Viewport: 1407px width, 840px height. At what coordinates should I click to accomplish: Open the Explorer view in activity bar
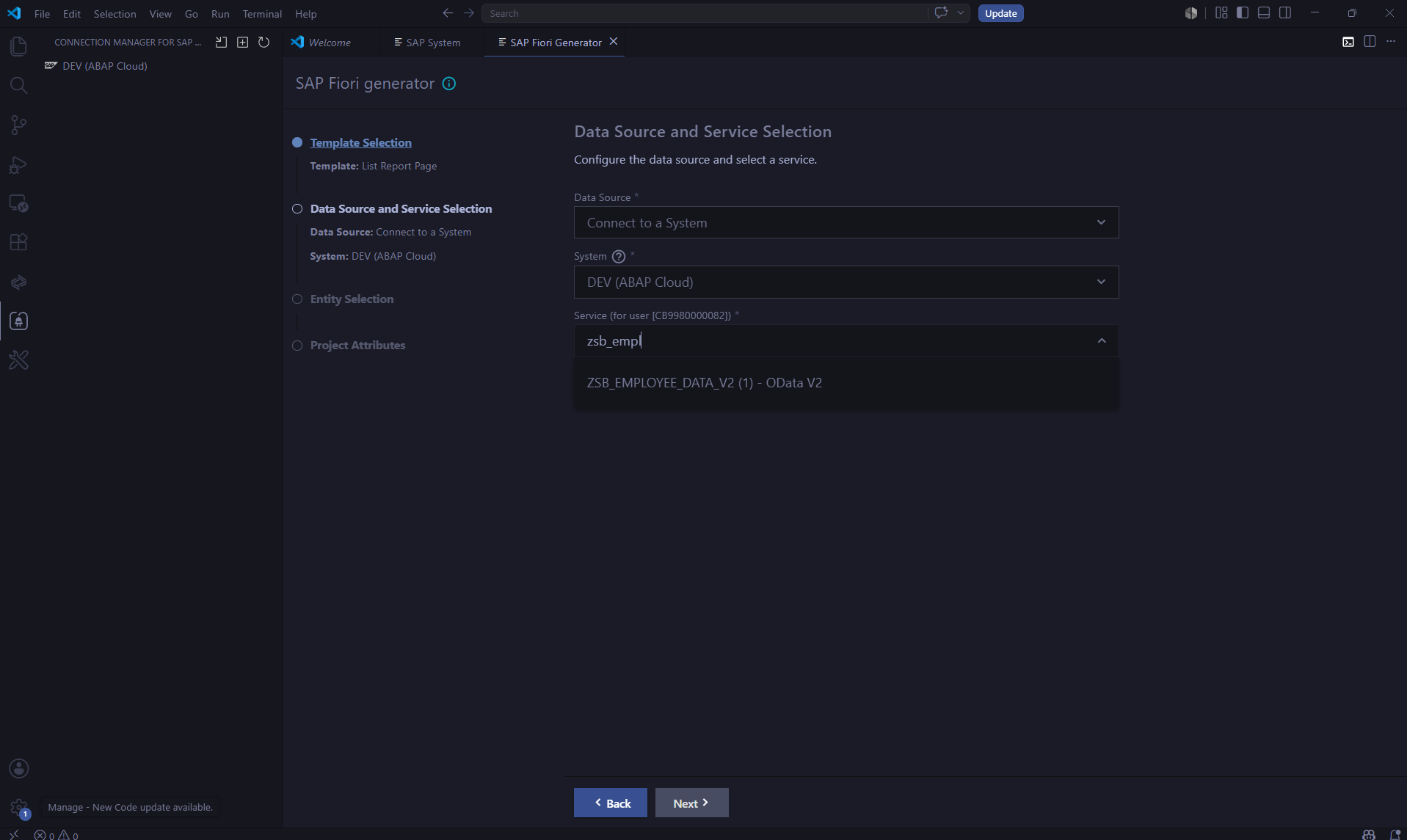point(18,46)
